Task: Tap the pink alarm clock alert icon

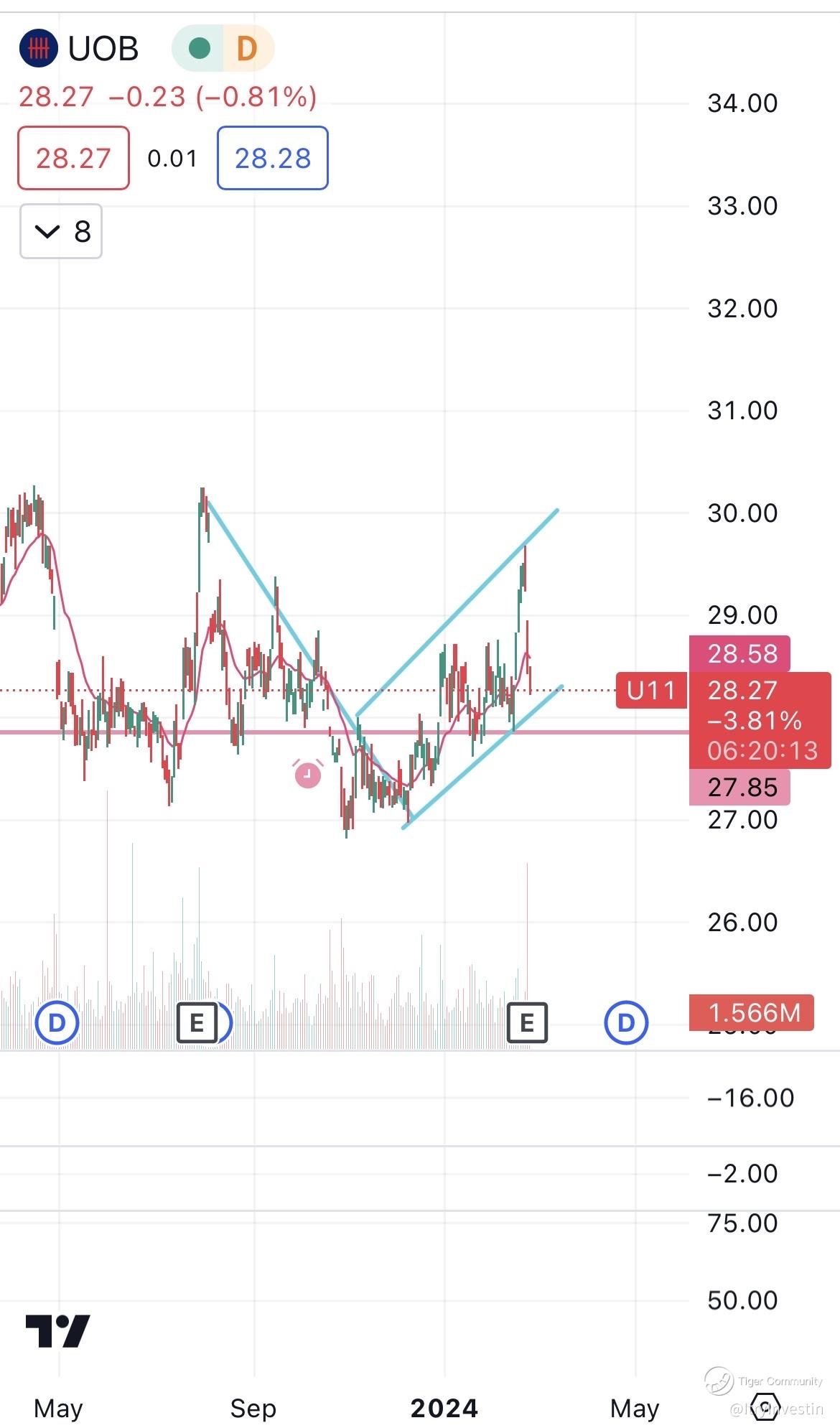Action: pos(308,773)
